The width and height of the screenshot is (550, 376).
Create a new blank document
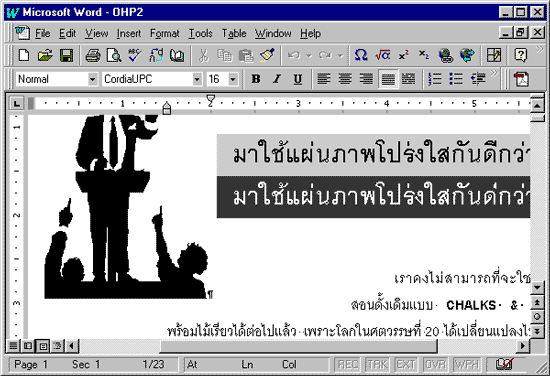[24, 55]
